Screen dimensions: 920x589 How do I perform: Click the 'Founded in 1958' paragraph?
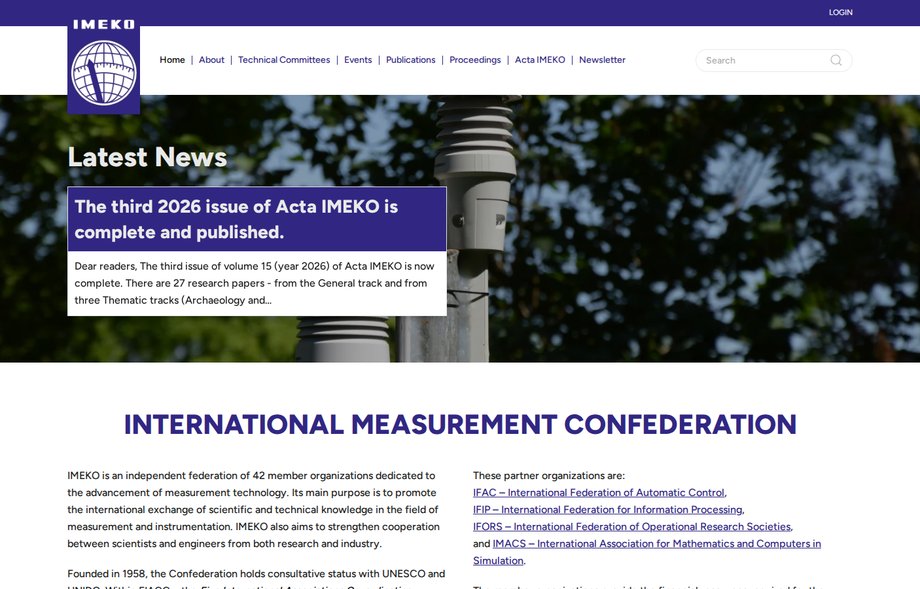(256, 580)
